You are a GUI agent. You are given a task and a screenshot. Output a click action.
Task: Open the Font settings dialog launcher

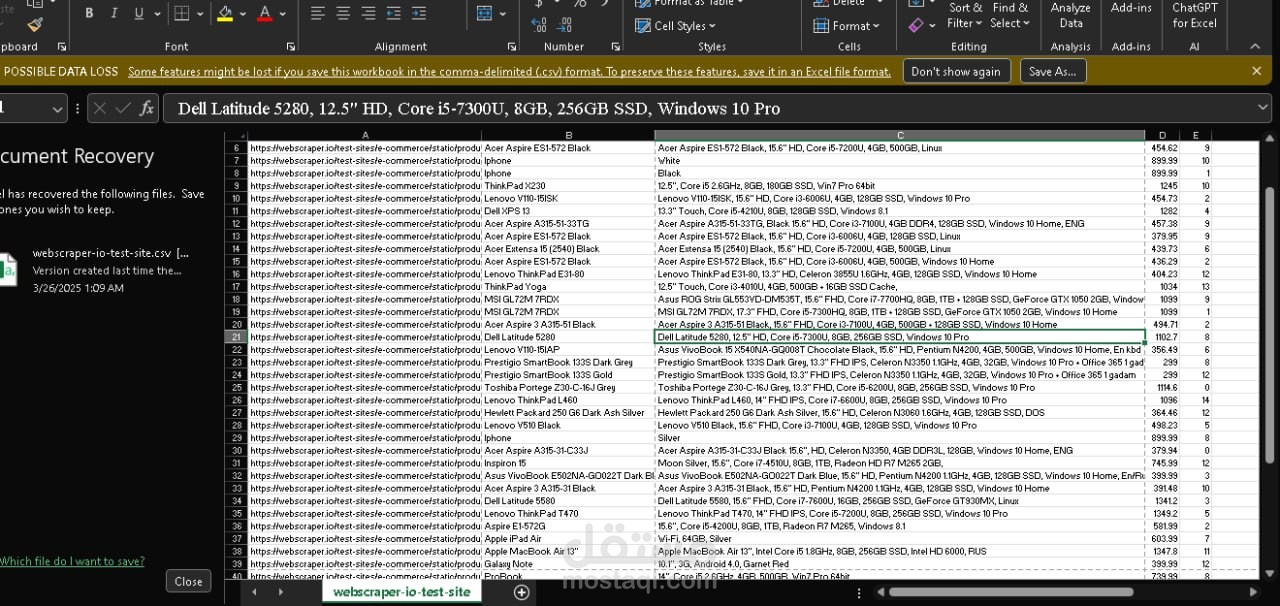click(291, 47)
